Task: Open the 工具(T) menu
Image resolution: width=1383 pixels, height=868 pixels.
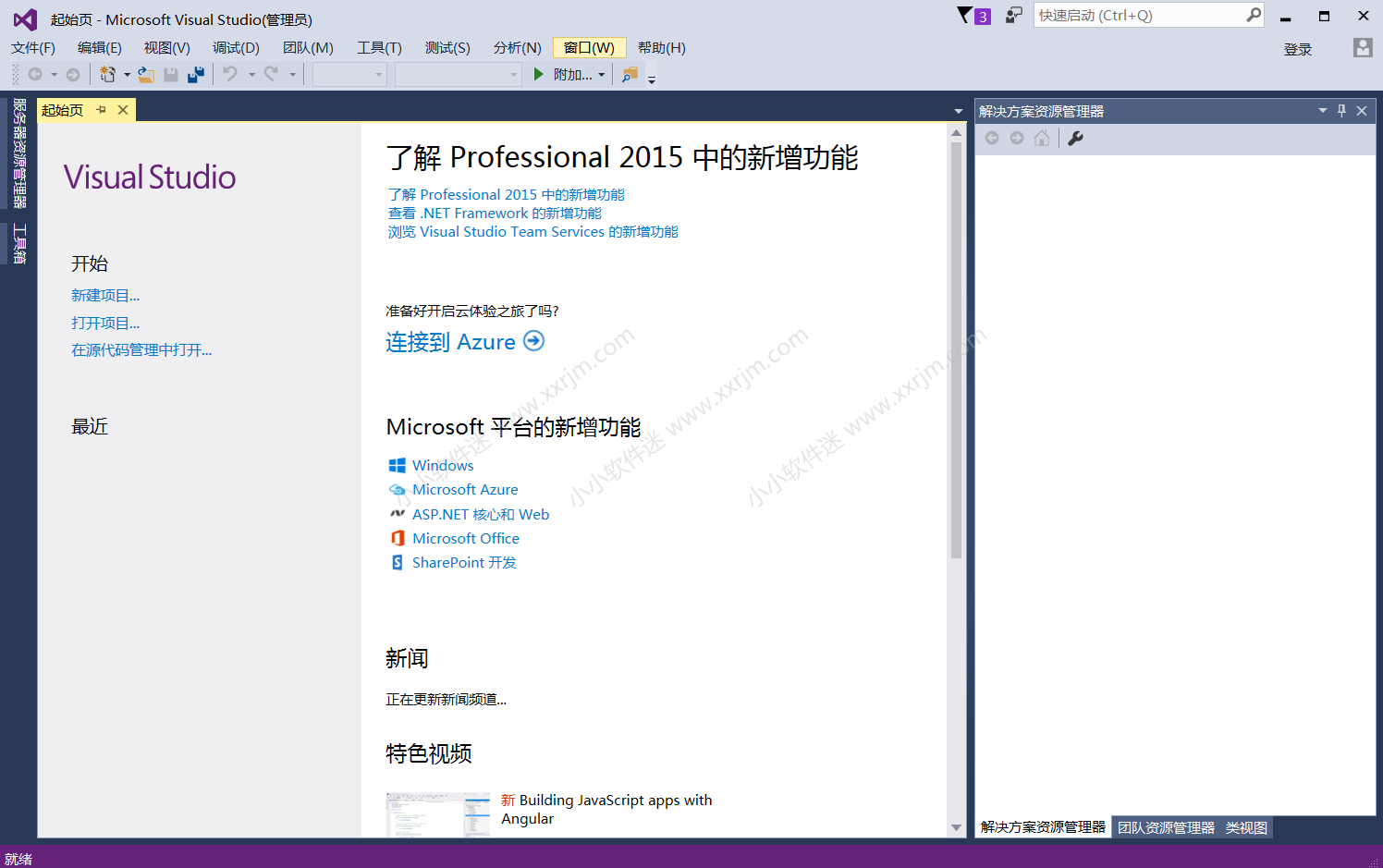Action: click(380, 48)
